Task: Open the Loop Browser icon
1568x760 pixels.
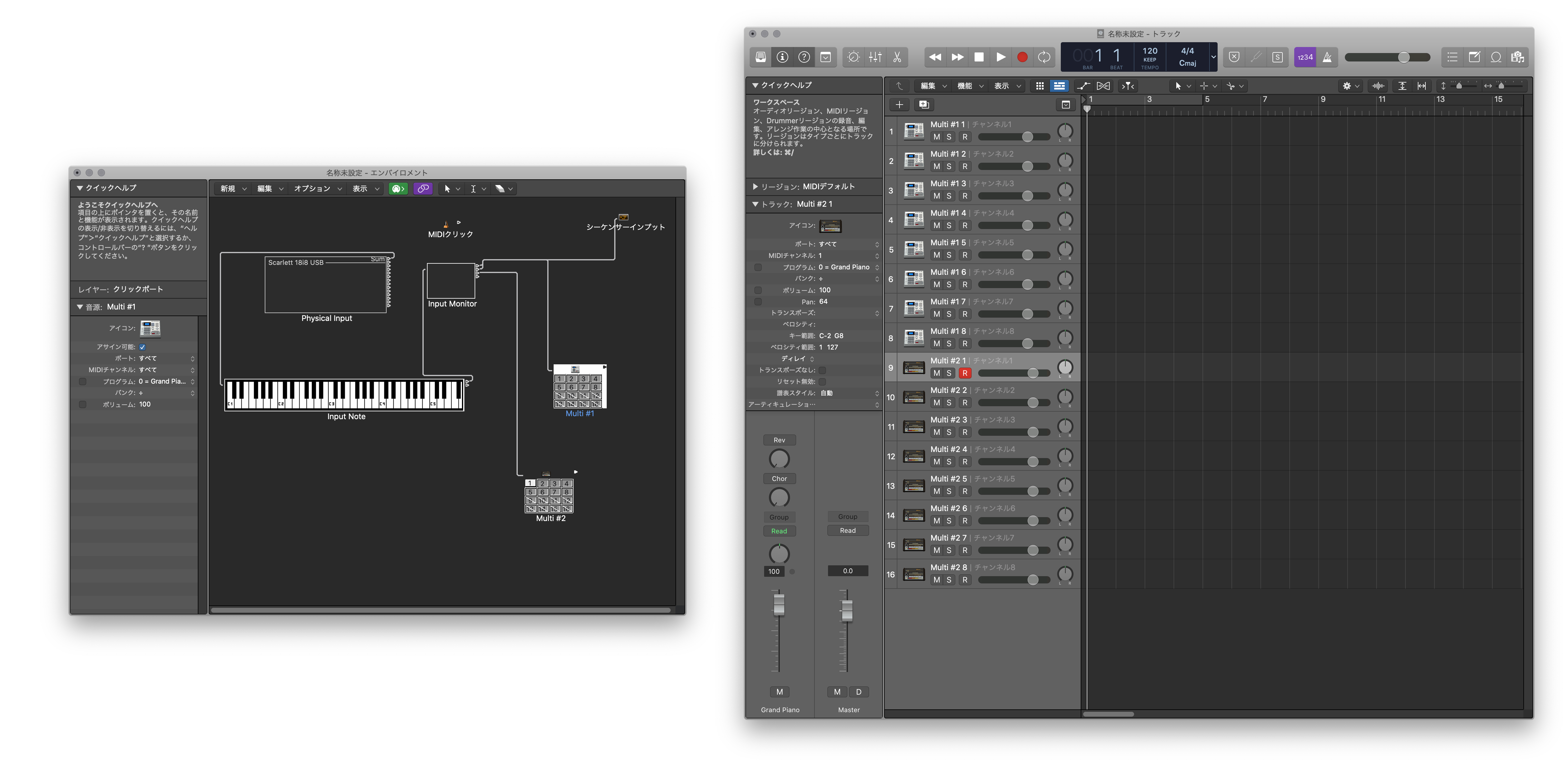Action: (x=1496, y=57)
